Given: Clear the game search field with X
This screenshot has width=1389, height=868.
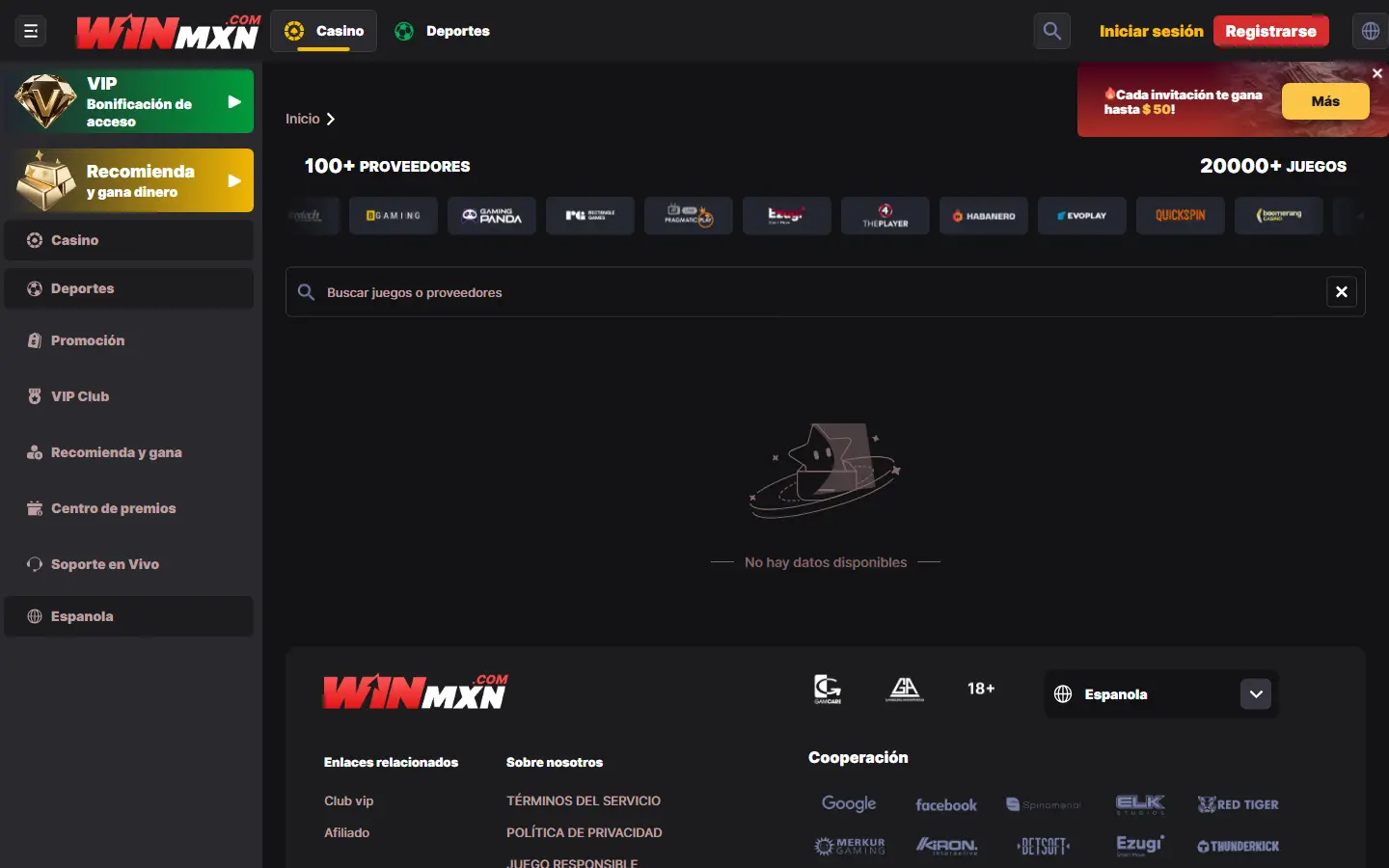Looking at the screenshot, I should point(1342,292).
